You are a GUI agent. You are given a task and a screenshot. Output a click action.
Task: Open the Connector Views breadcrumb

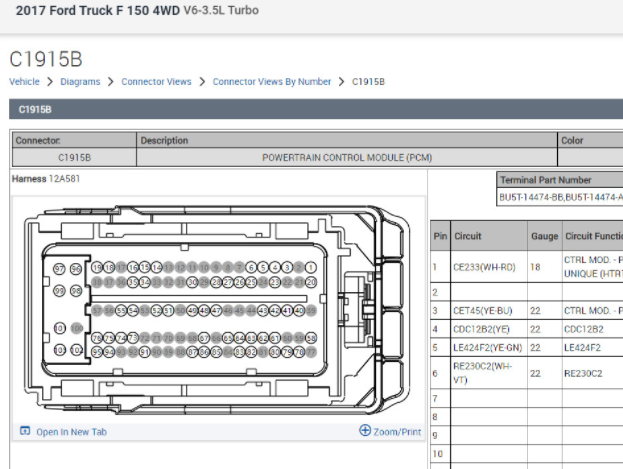(x=156, y=81)
